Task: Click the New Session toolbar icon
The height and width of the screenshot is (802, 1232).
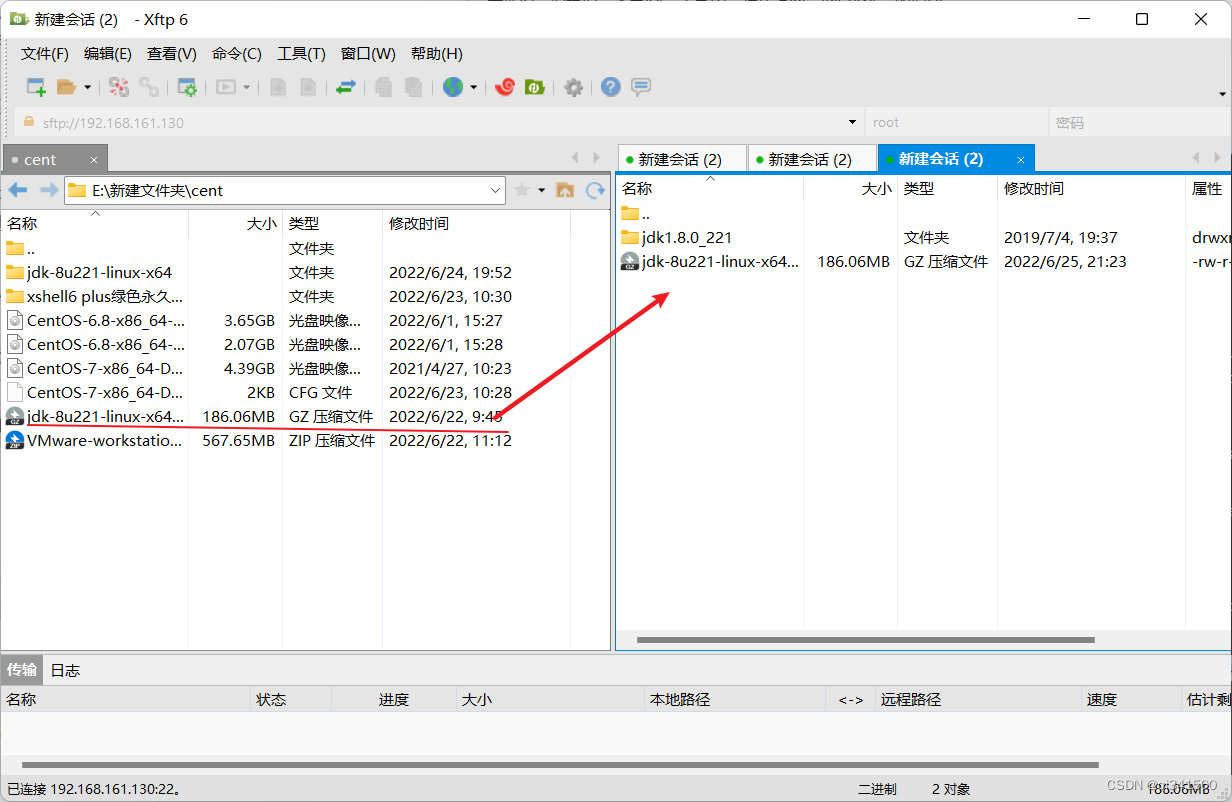Action: pyautogui.click(x=36, y=87)
